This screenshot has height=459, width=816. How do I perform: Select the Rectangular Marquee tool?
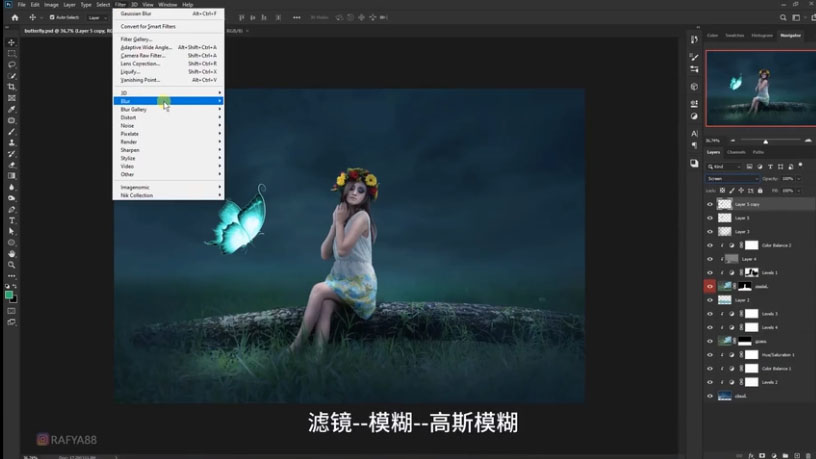point(11,54)
